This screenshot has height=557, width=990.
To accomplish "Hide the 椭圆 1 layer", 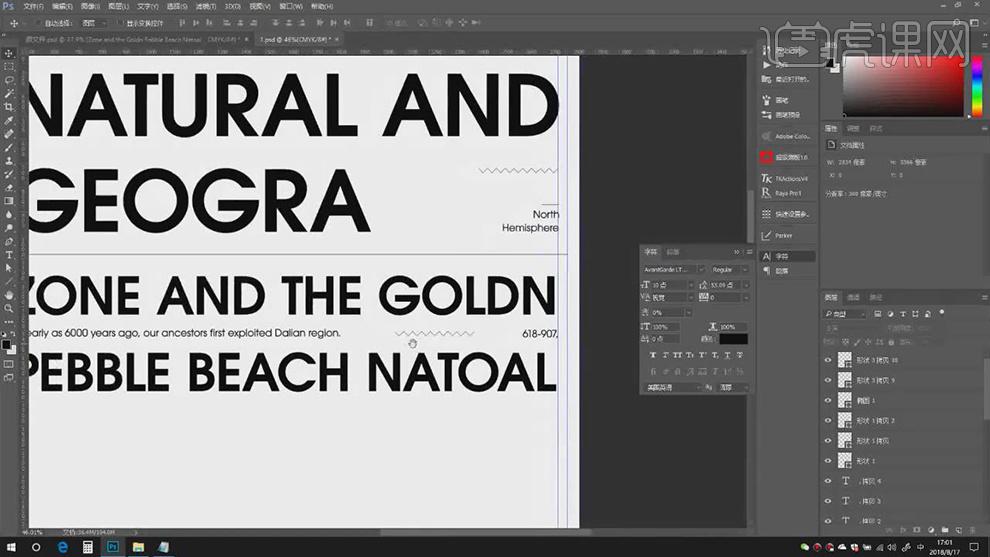I will point(828,400).
